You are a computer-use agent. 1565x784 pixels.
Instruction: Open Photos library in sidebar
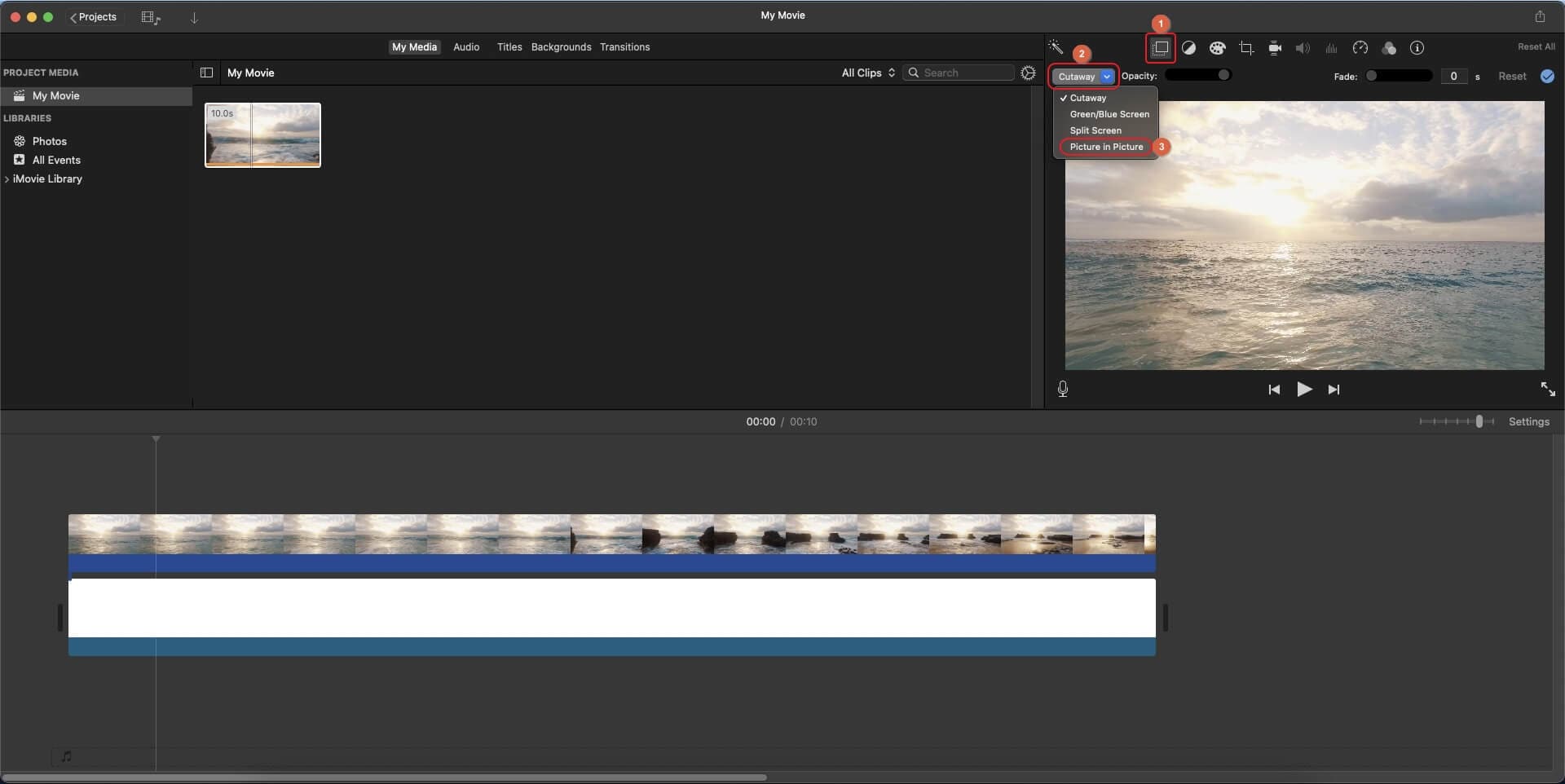click(49, 141)
